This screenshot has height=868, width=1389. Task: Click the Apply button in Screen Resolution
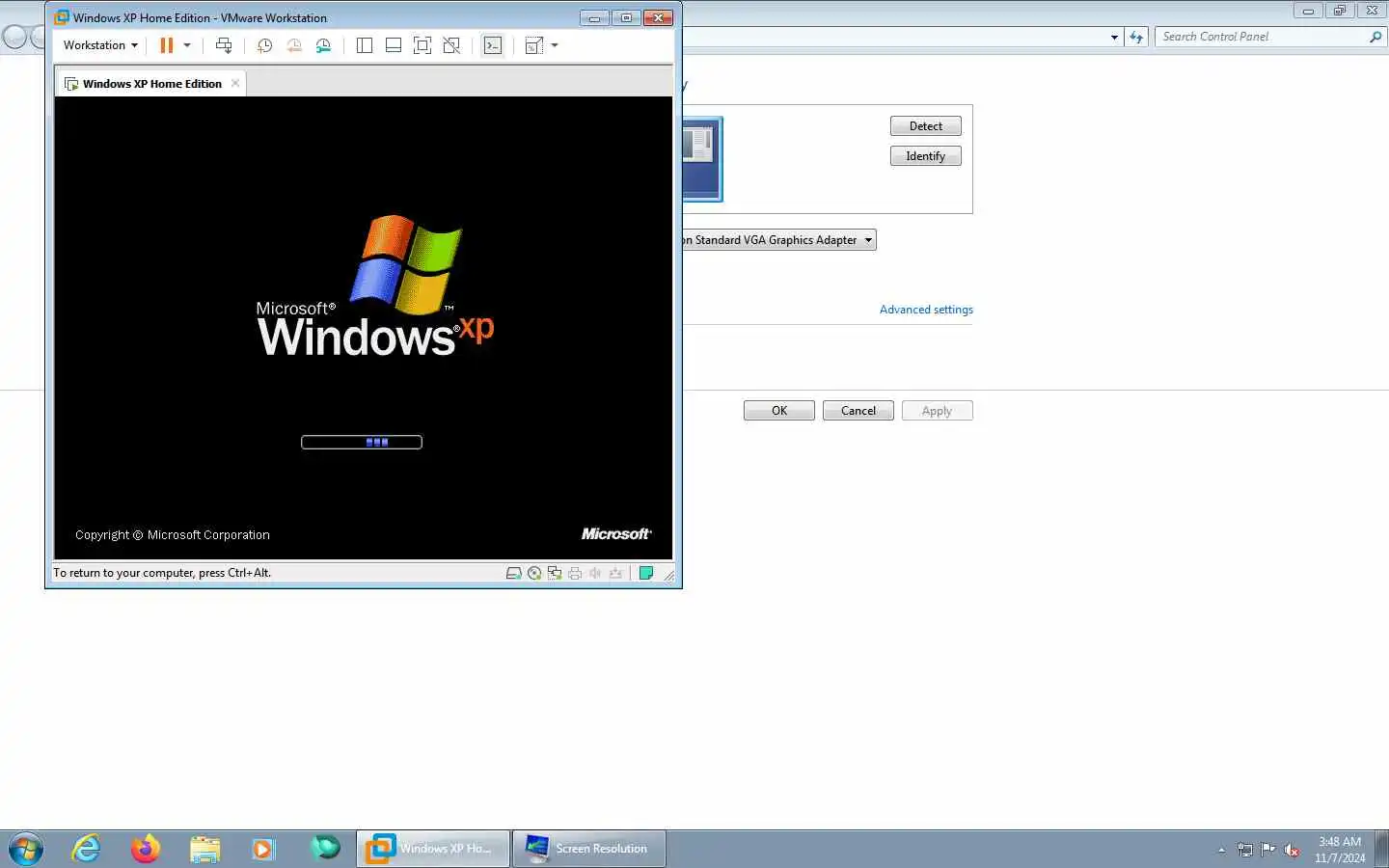(x=938, y=411)
